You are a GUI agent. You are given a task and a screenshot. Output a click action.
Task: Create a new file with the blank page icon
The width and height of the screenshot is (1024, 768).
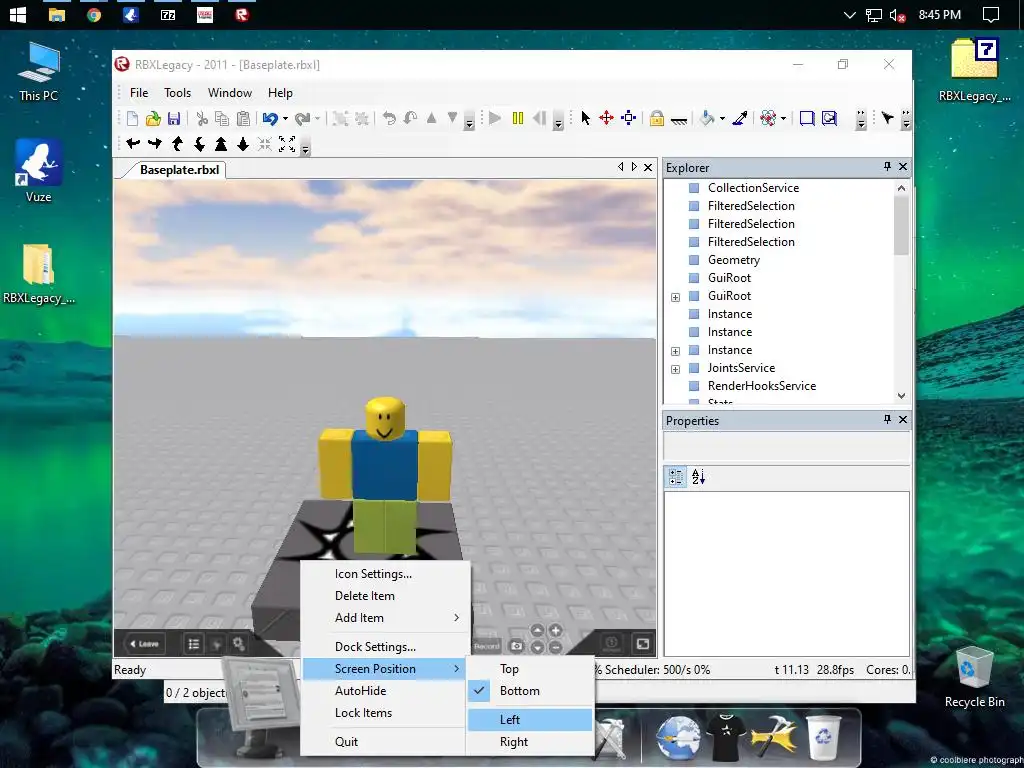tap(133, 118)
